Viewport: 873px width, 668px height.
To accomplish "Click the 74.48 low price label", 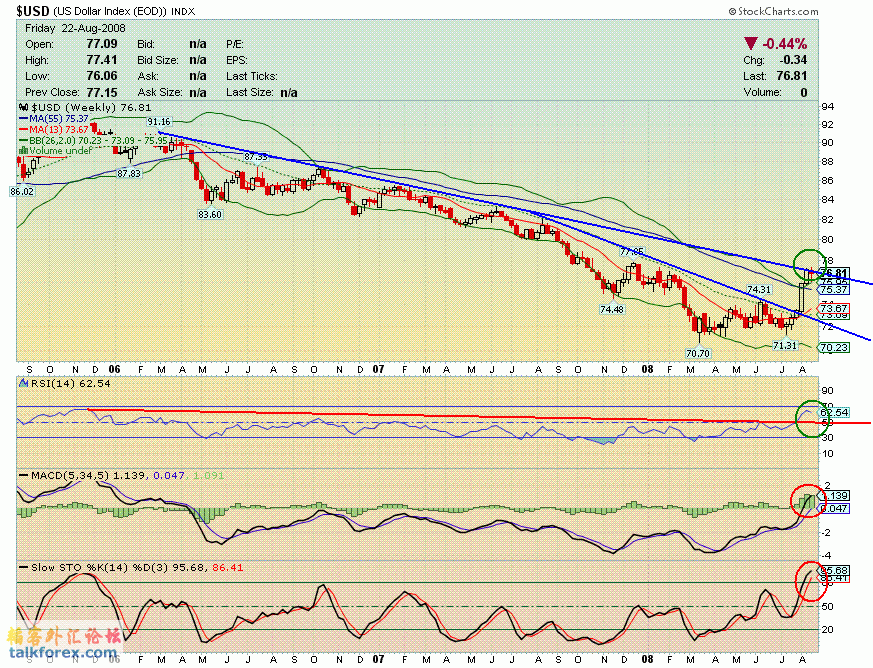I will tap(611, 310).
